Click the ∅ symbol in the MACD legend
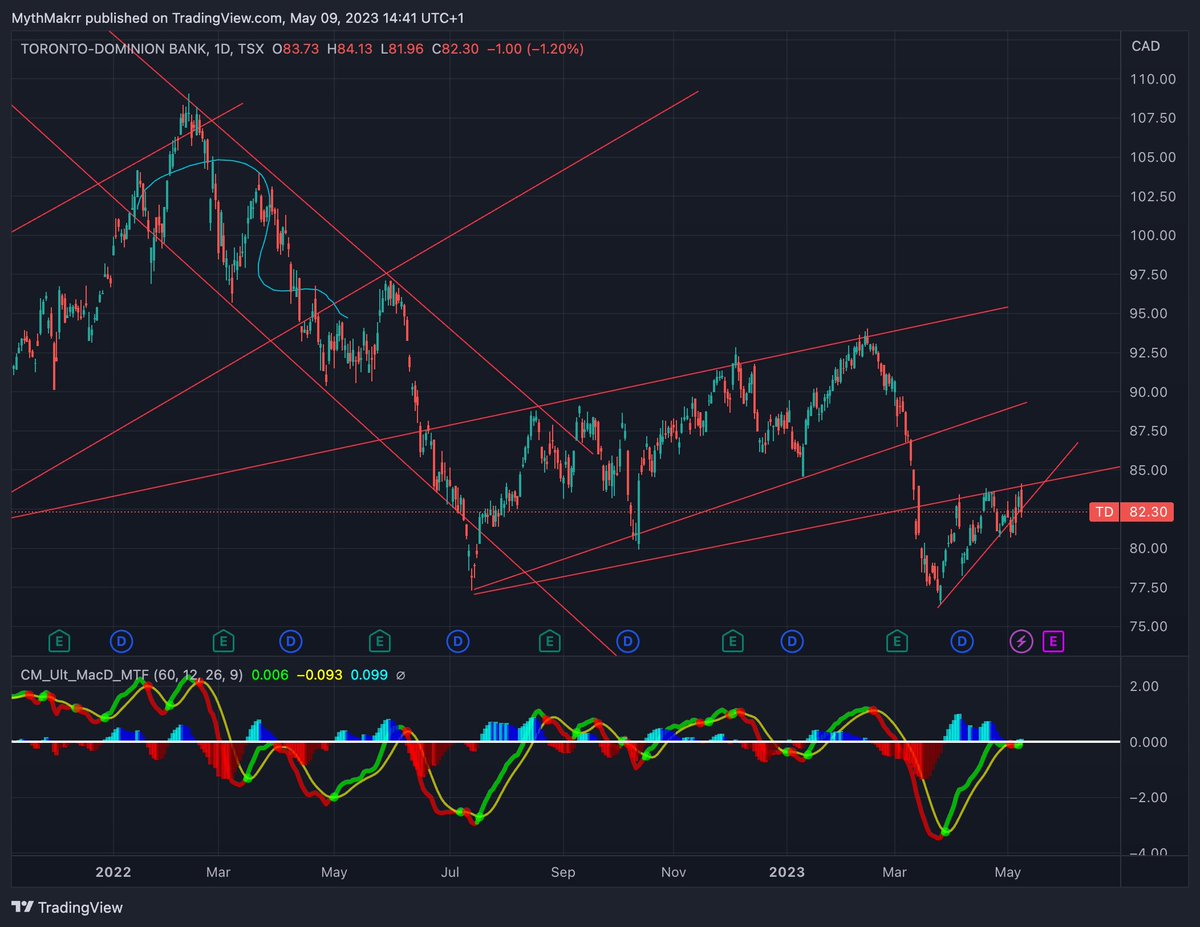1200x927 pixels. click(401, 675)
